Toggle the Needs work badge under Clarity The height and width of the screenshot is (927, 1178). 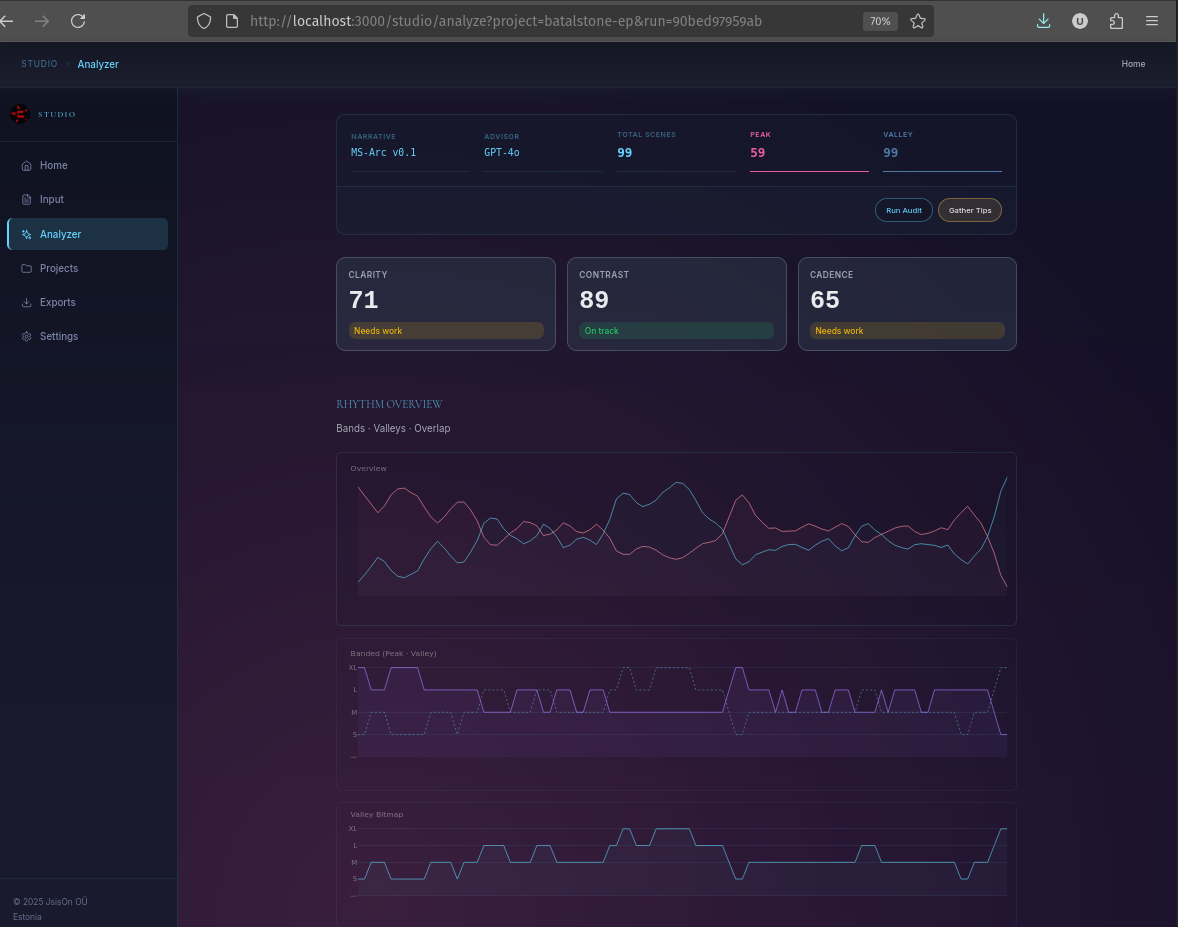(x=446, y=330)
